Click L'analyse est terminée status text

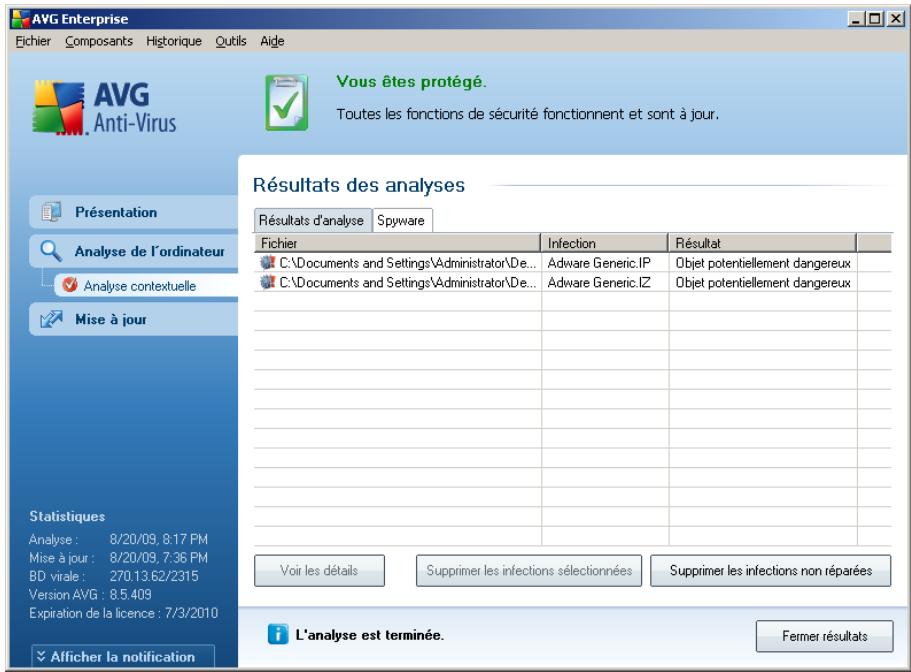tap(370, 635)
